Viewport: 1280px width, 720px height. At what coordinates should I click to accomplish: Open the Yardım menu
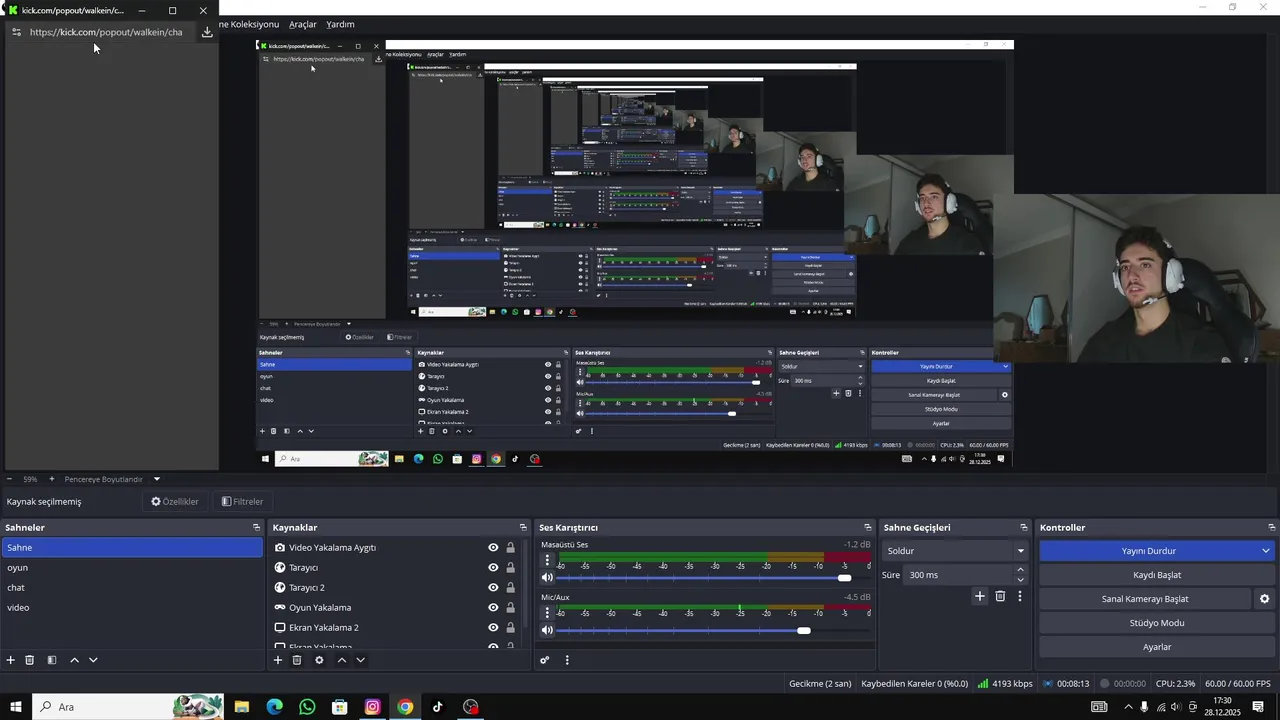(x=340, y=24)
